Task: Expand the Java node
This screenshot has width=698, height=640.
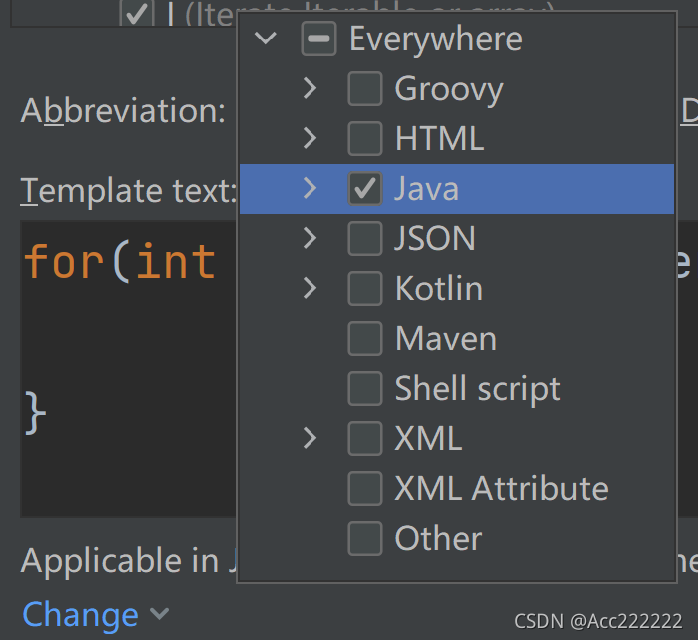Action: pyautogui.click(x=310, y=188)
